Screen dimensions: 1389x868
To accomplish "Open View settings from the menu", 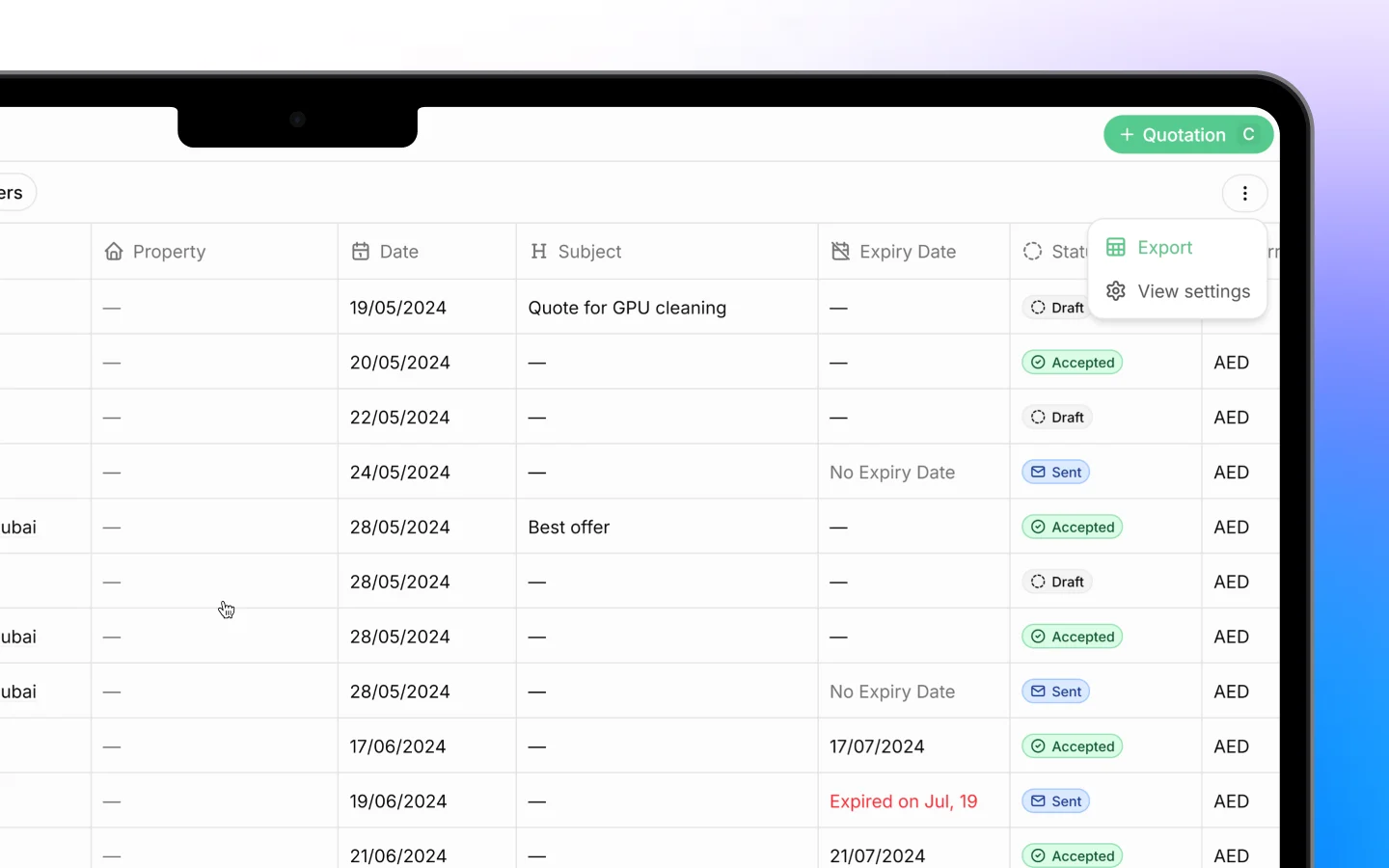I will [x=1177, y=291].
